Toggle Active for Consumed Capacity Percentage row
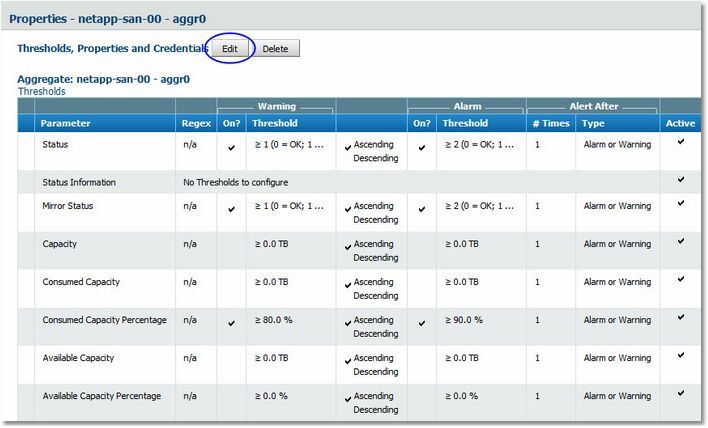708x428 pixels. [681, 317]
